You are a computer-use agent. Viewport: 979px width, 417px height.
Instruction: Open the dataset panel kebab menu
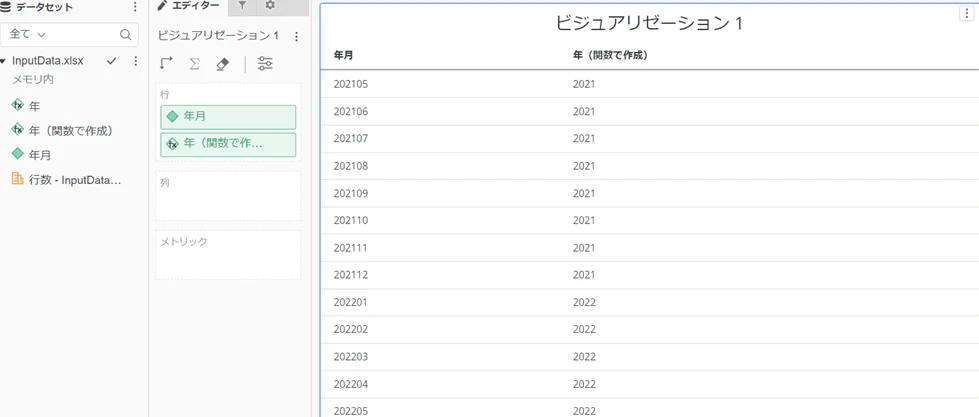(135, 7)
